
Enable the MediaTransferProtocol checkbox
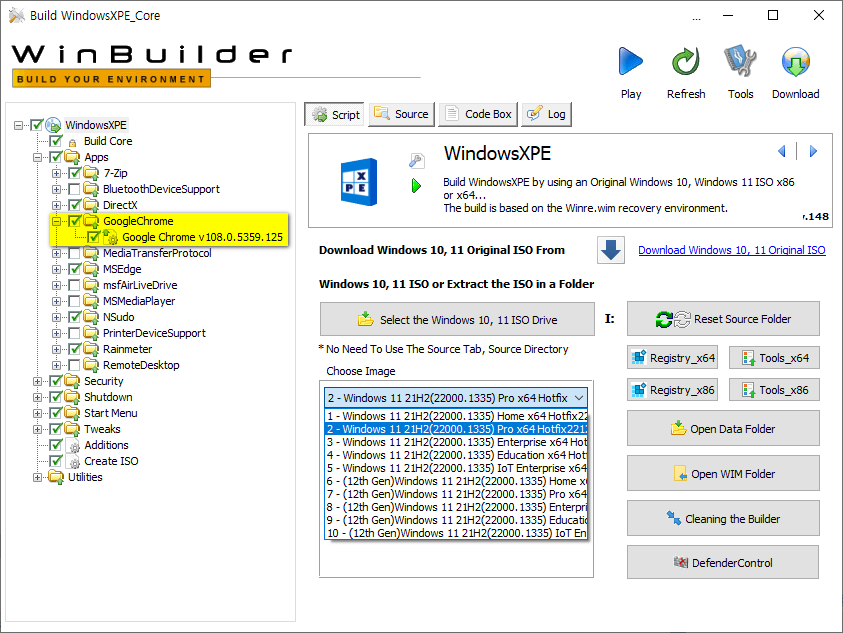pos(75,253)
